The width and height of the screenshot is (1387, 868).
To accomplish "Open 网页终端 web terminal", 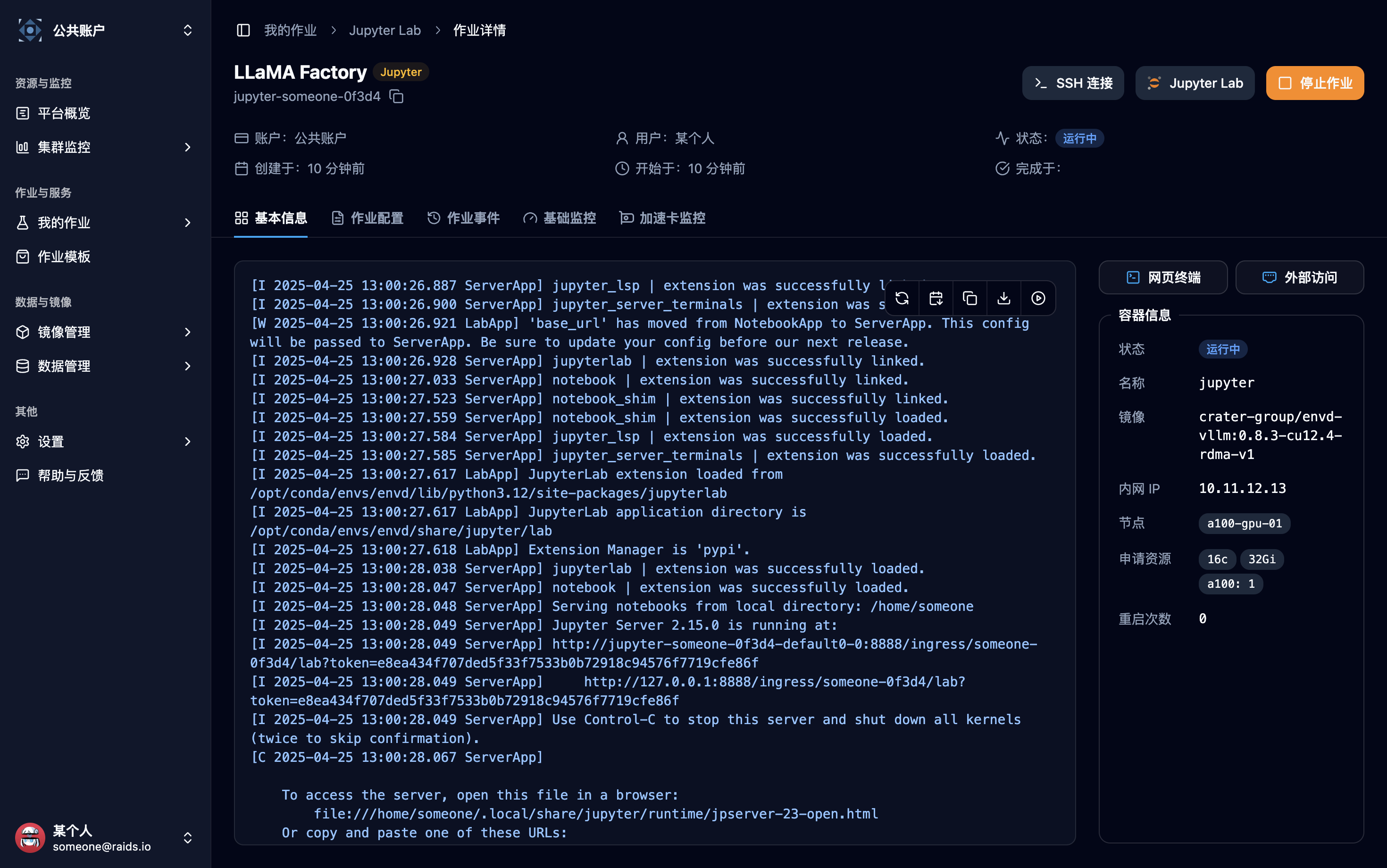I will tap(1163, 277).
